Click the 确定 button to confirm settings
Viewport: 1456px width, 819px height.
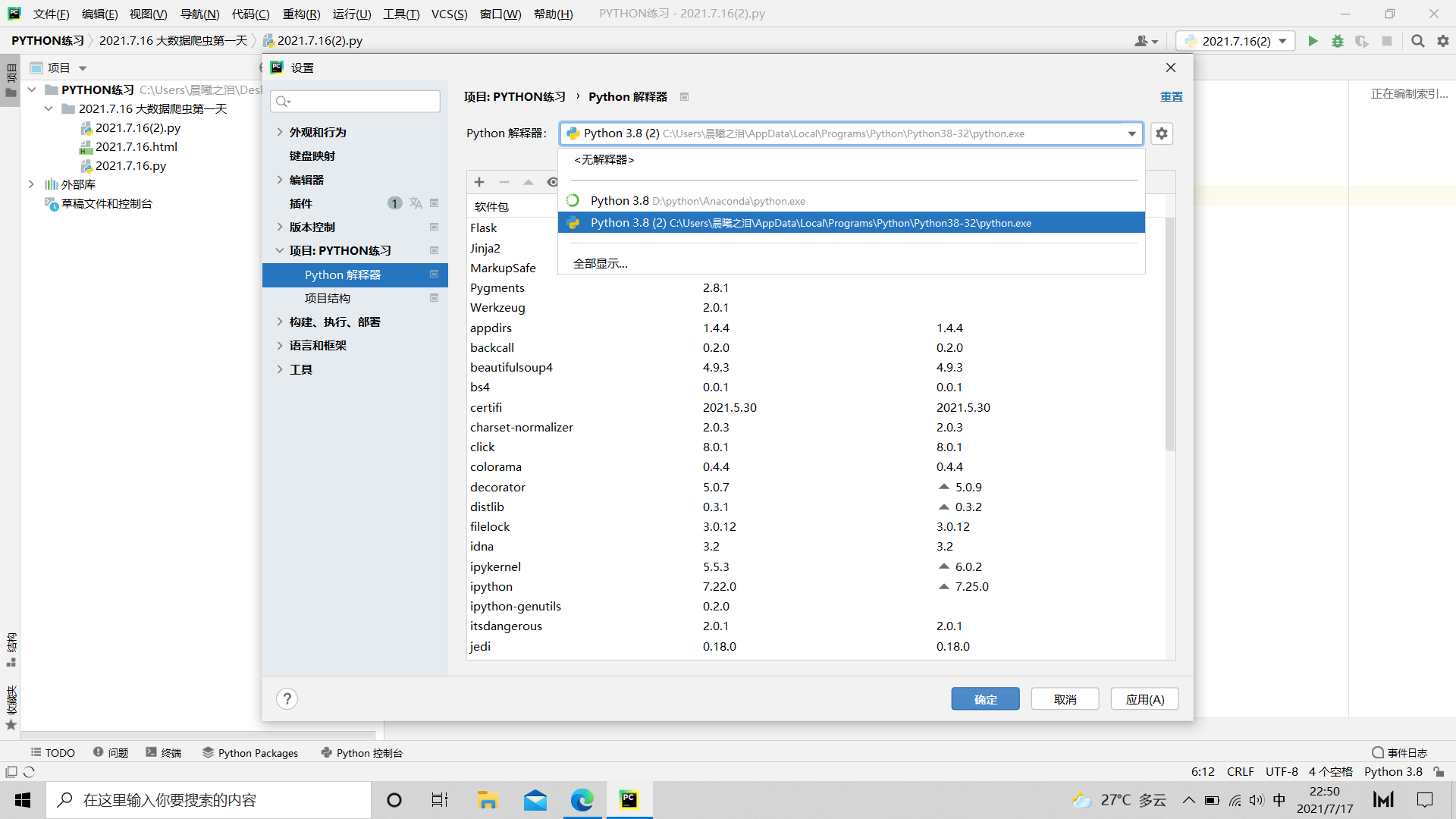(x=985, y=698)
